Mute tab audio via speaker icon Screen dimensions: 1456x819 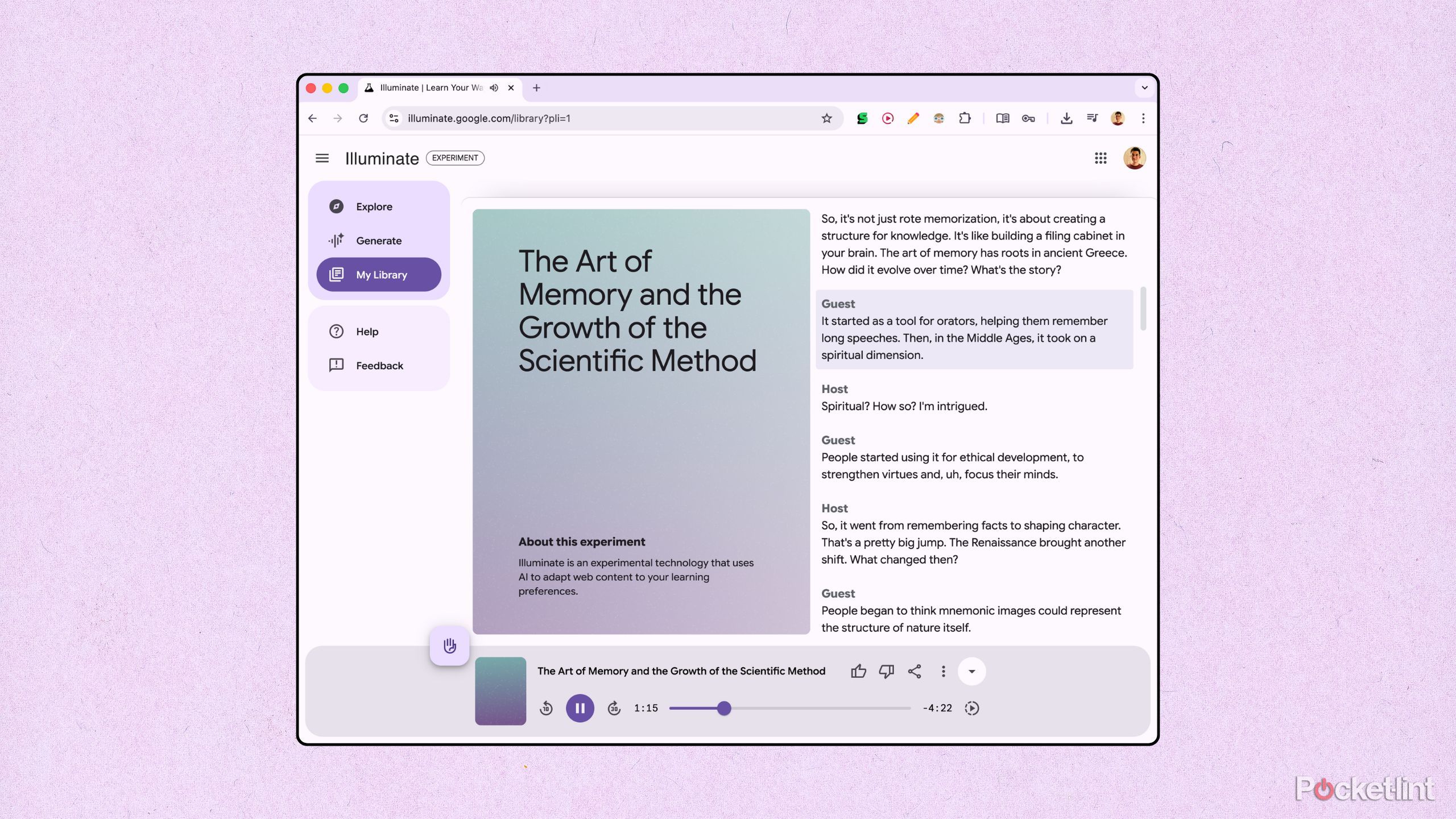494,88
